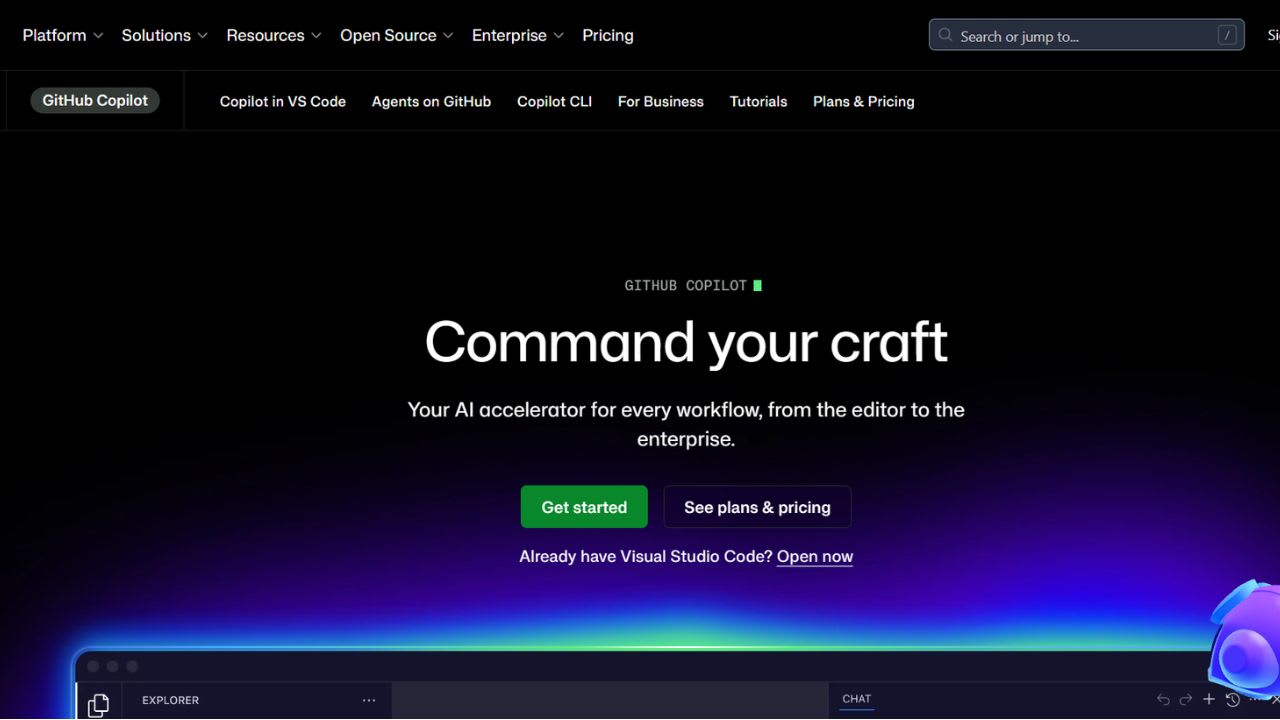The height and width of the screenshot is (720, 1280).
Task: Click the EXPLORER panel heading
Action: (x=171, y=700)
